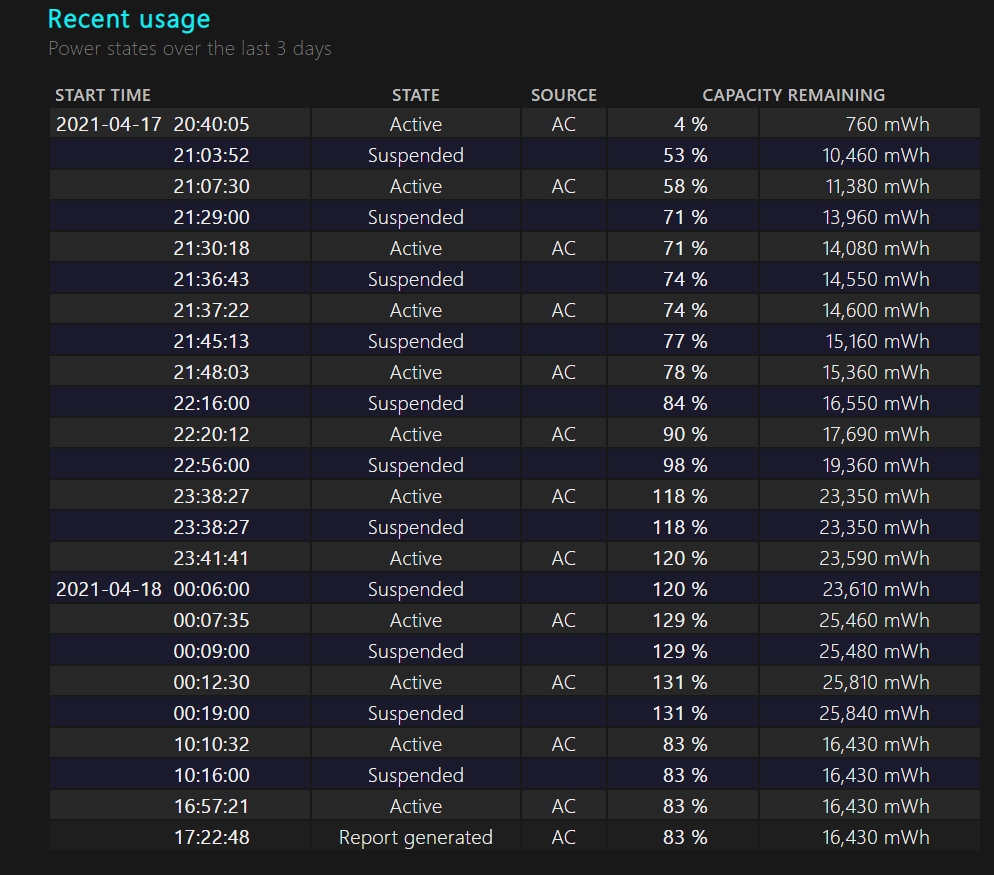The height and width of the screenshot is (875, 994).
Task: Select the 10,460 mWh capacity value
Action: pyautogui.click(x=876, y=155)
